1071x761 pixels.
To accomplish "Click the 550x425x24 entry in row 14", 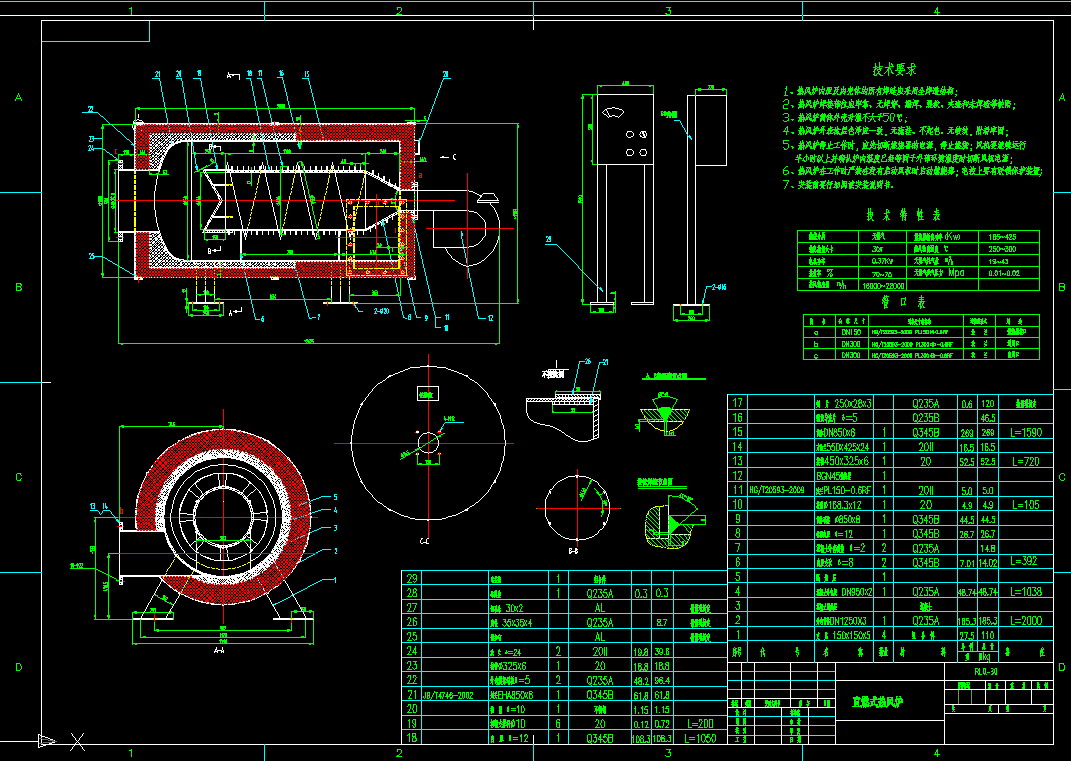I will tap(843, 447).
